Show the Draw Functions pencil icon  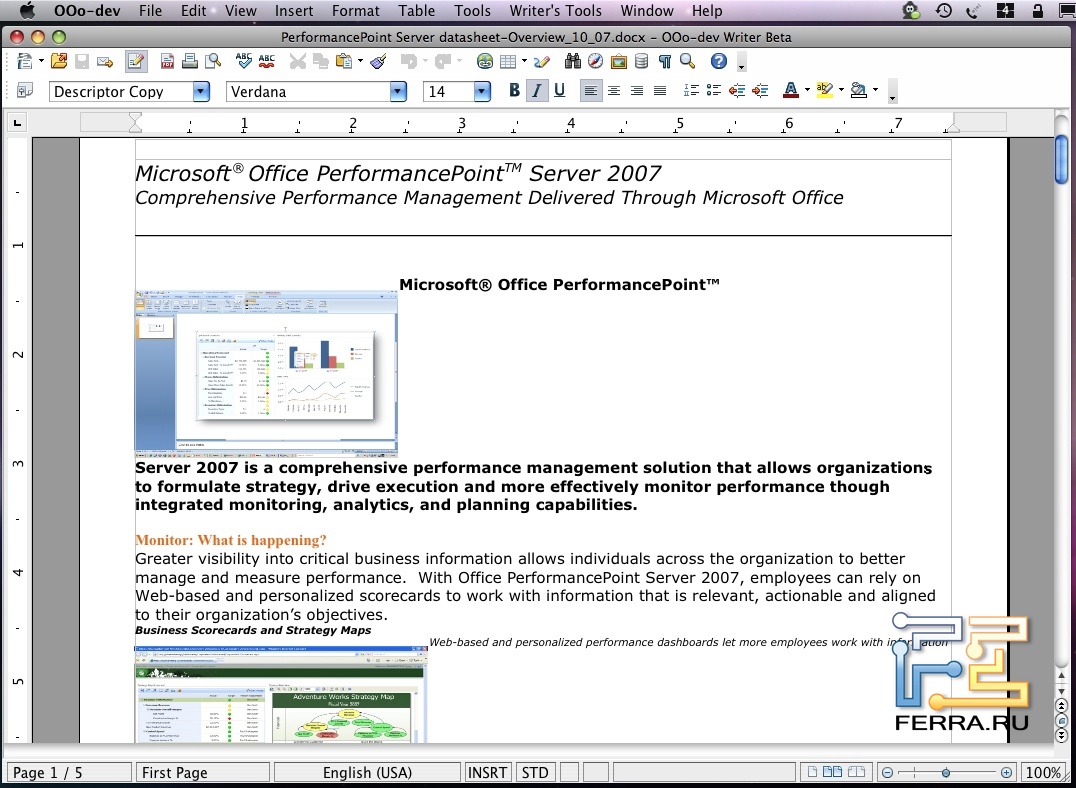542,62
